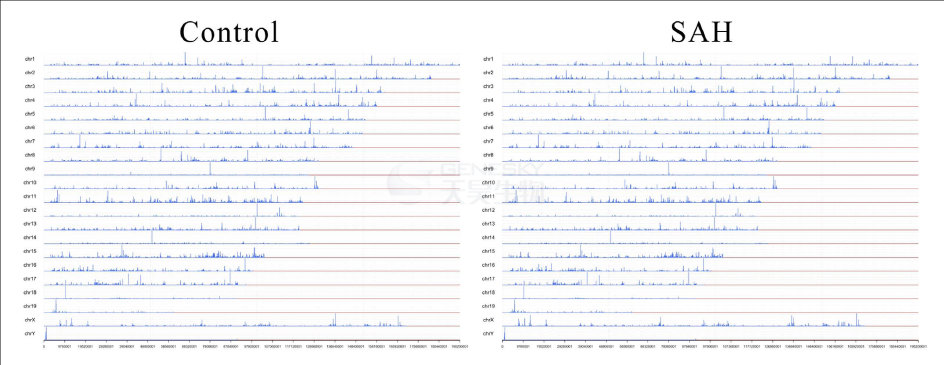
Task: Pick chr14 label in SAH panel
Action: tap(489, 237)
